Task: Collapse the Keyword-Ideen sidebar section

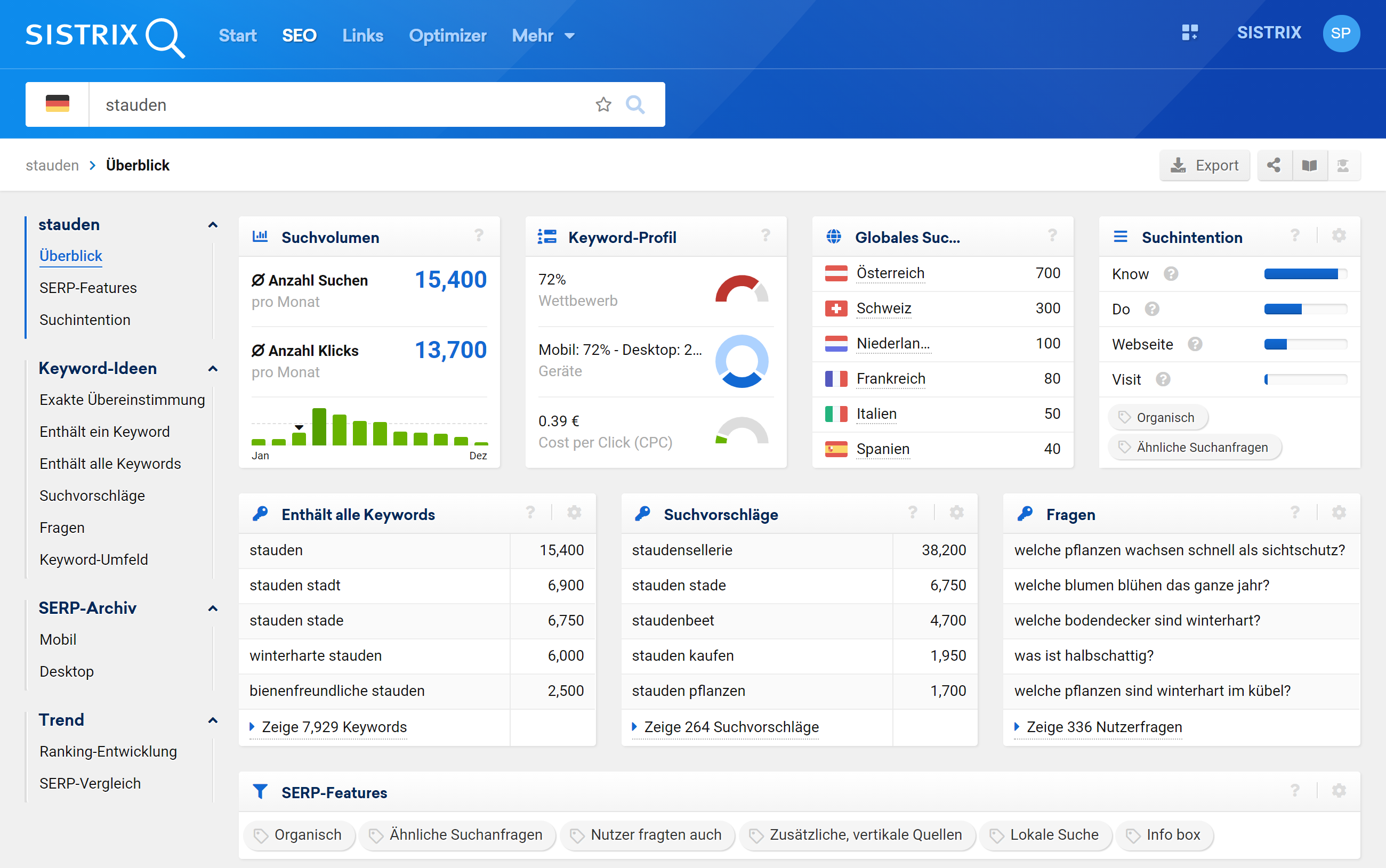Action: point(213,369)
